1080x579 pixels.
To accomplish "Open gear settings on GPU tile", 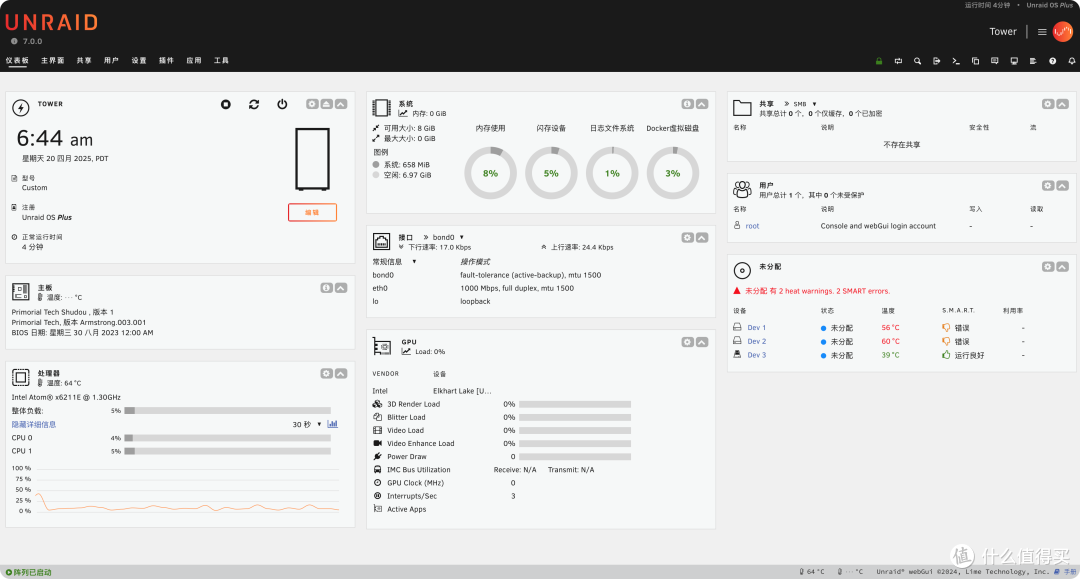I will (687, 342).
